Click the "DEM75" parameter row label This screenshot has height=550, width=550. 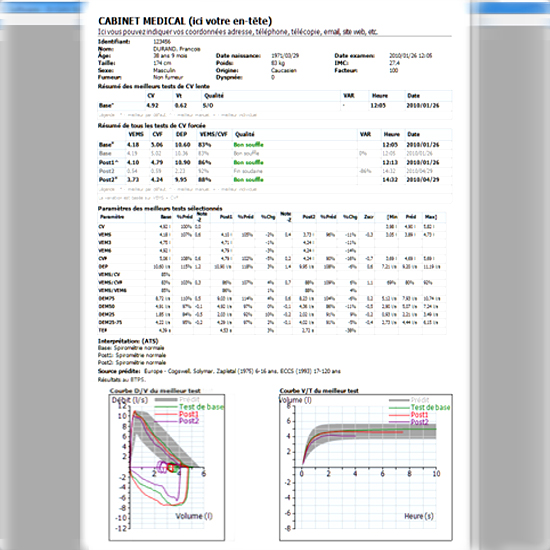tap(106, 298)
